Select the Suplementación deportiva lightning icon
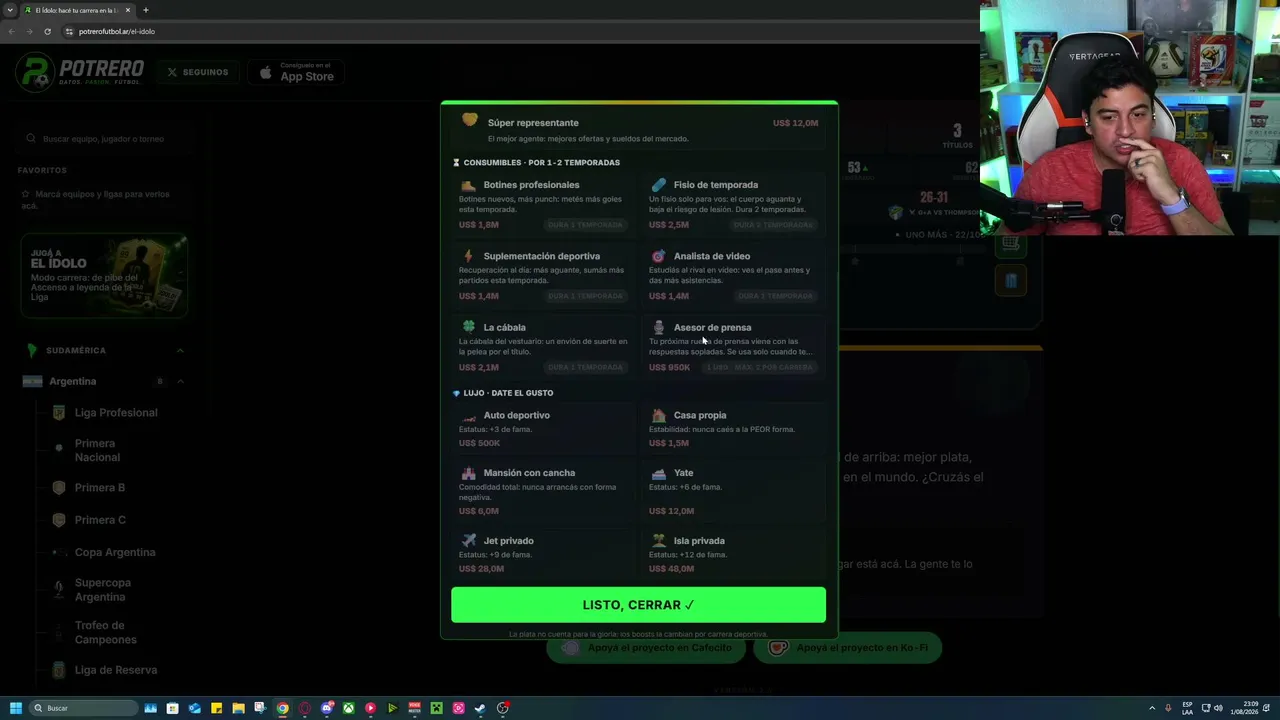The height and width of the screenshot is (720, 1280). (x=468, y=256)
